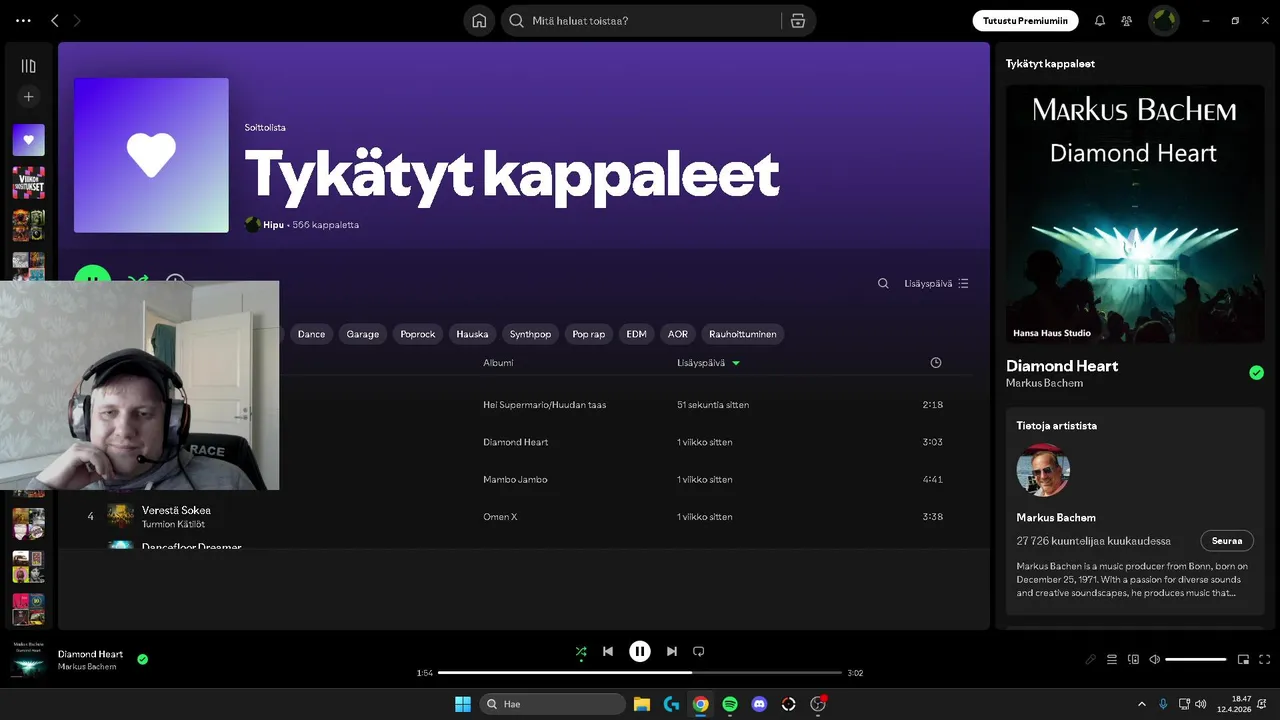Filter by the AOR chip
Image resolution: width=1280 pixels, height=720 pixels.
678,334
